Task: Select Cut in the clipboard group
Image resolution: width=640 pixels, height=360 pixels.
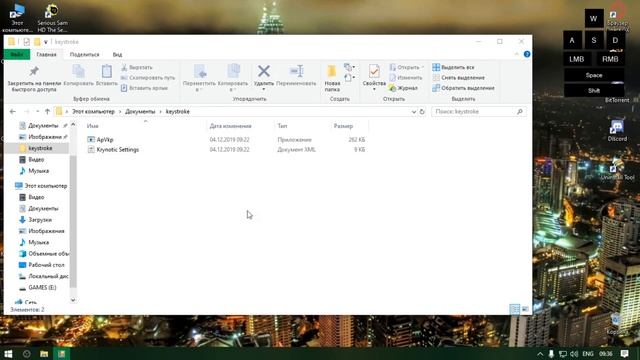Action: pyautogui.click(x=137, y=67)
